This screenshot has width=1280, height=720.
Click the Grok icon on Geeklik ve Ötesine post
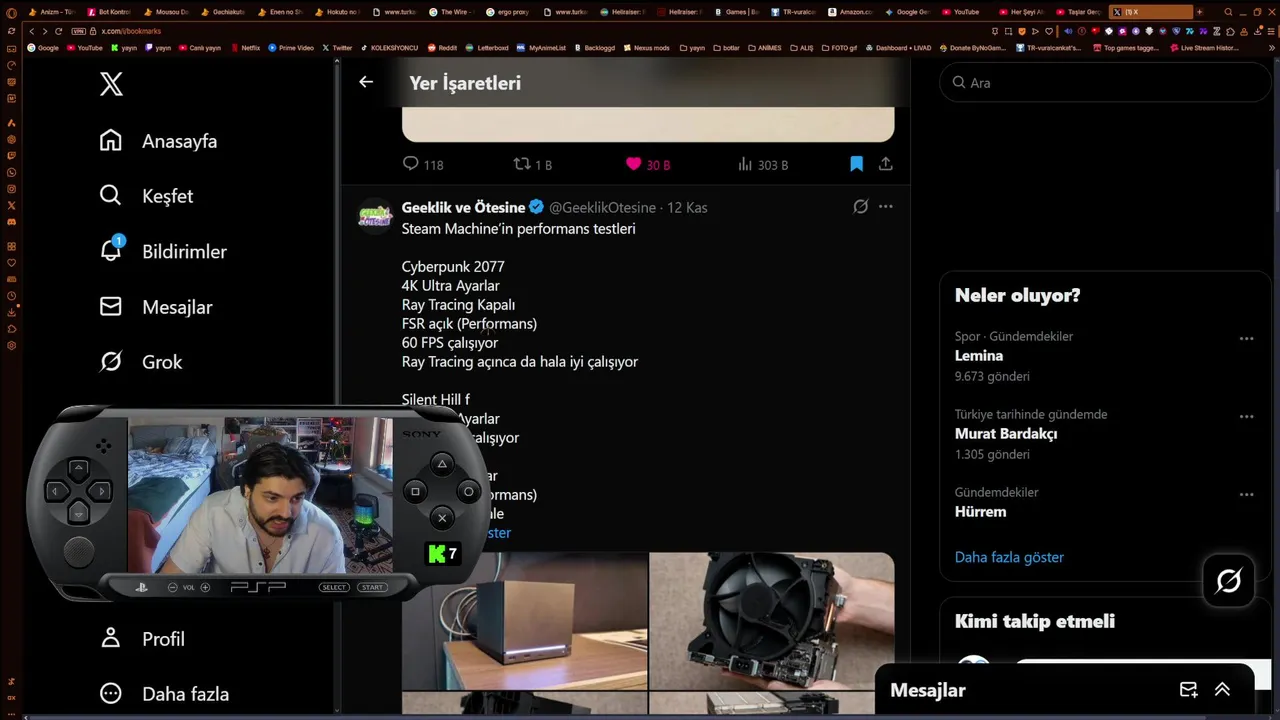(860, 207)
